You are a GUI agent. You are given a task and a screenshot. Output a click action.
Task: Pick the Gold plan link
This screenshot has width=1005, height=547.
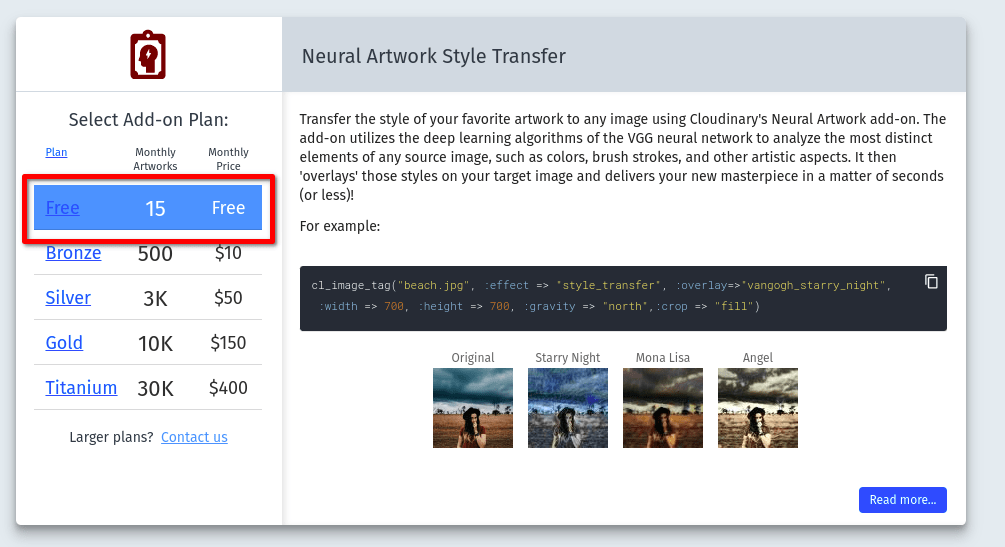click(x=64, y=342)
